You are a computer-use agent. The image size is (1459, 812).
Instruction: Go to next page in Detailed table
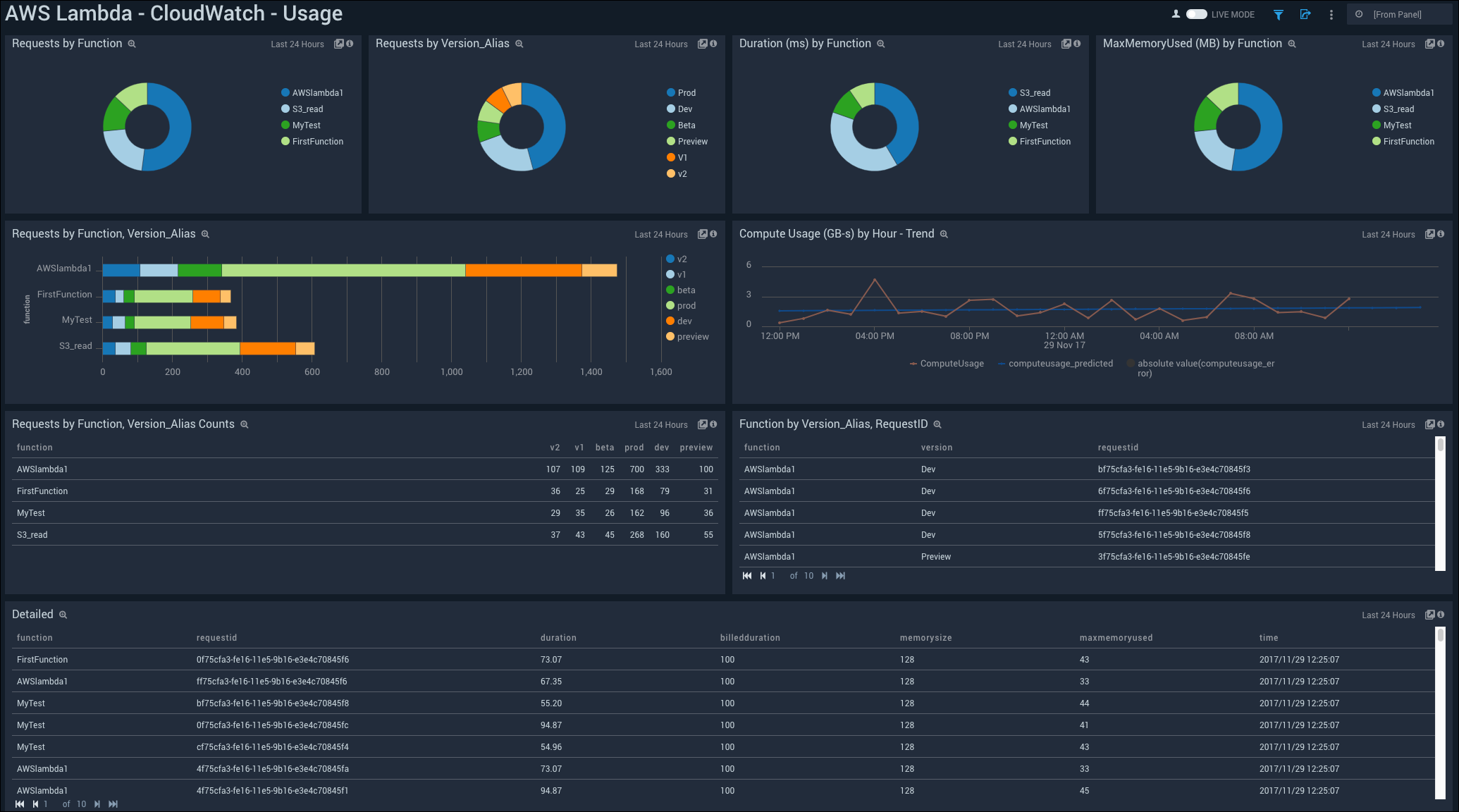pyautogui.click(x=97, y=804)
